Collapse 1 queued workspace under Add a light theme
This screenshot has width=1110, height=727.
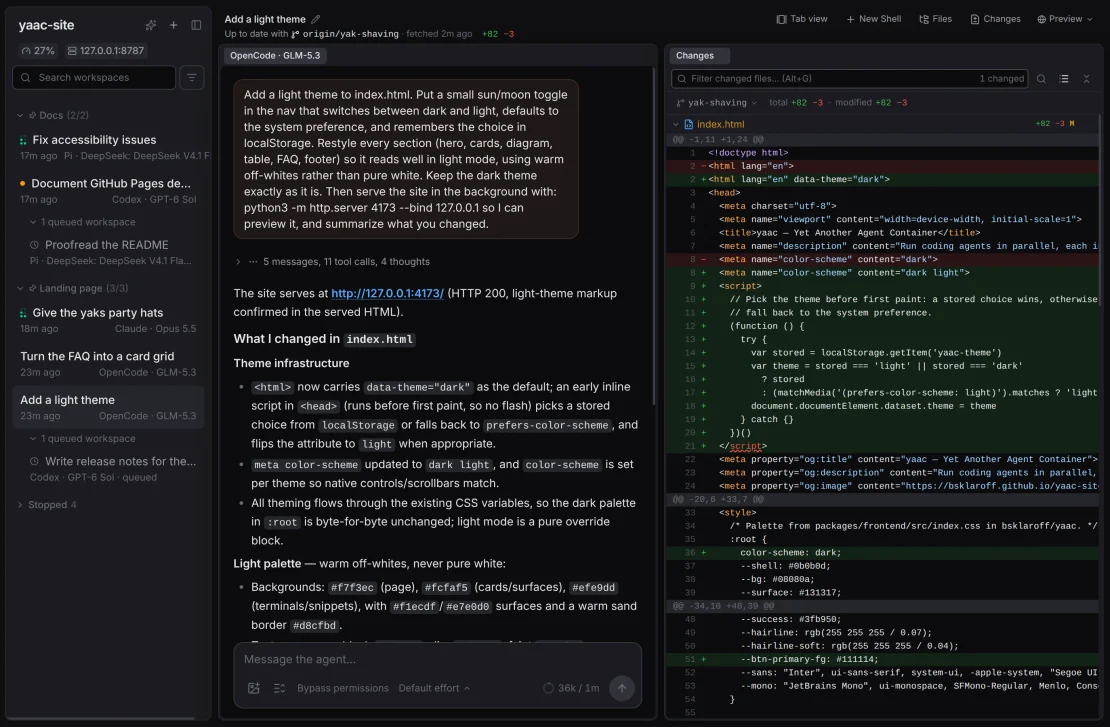pyautogui.click(x=83, y=439)
